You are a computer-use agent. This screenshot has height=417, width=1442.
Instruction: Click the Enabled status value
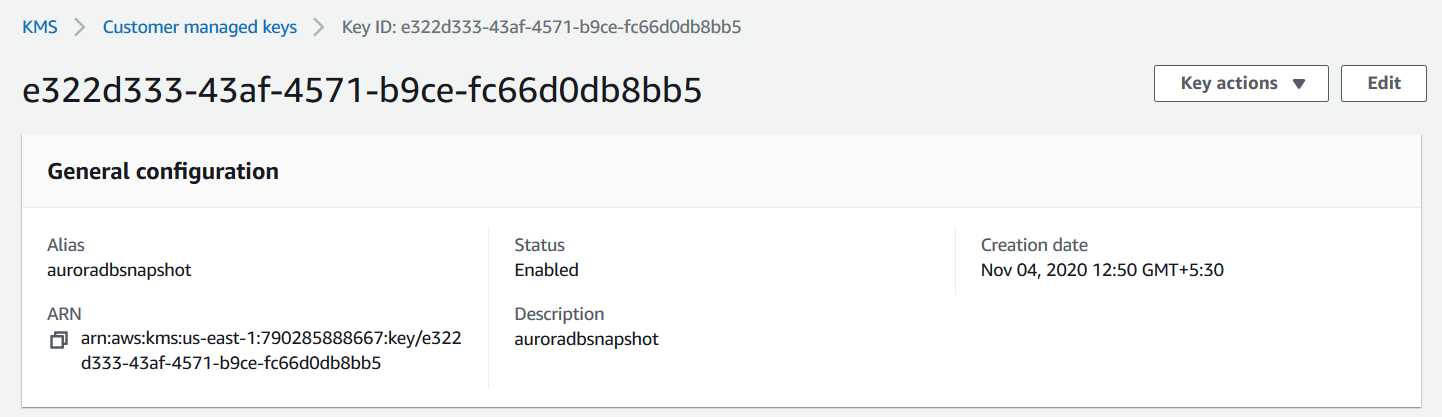(546, 270)
